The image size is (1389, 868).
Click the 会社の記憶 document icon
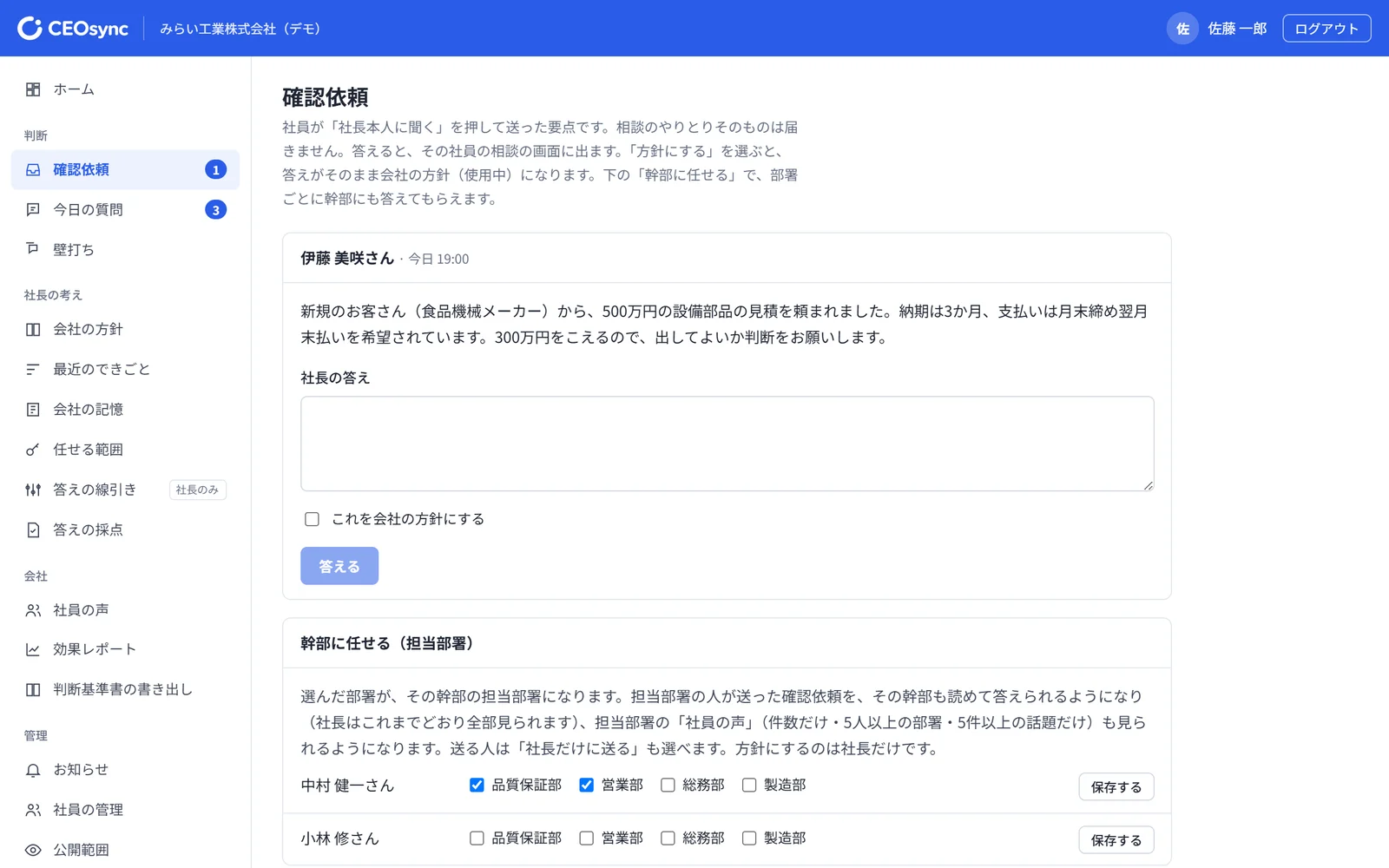coord(33,410)
